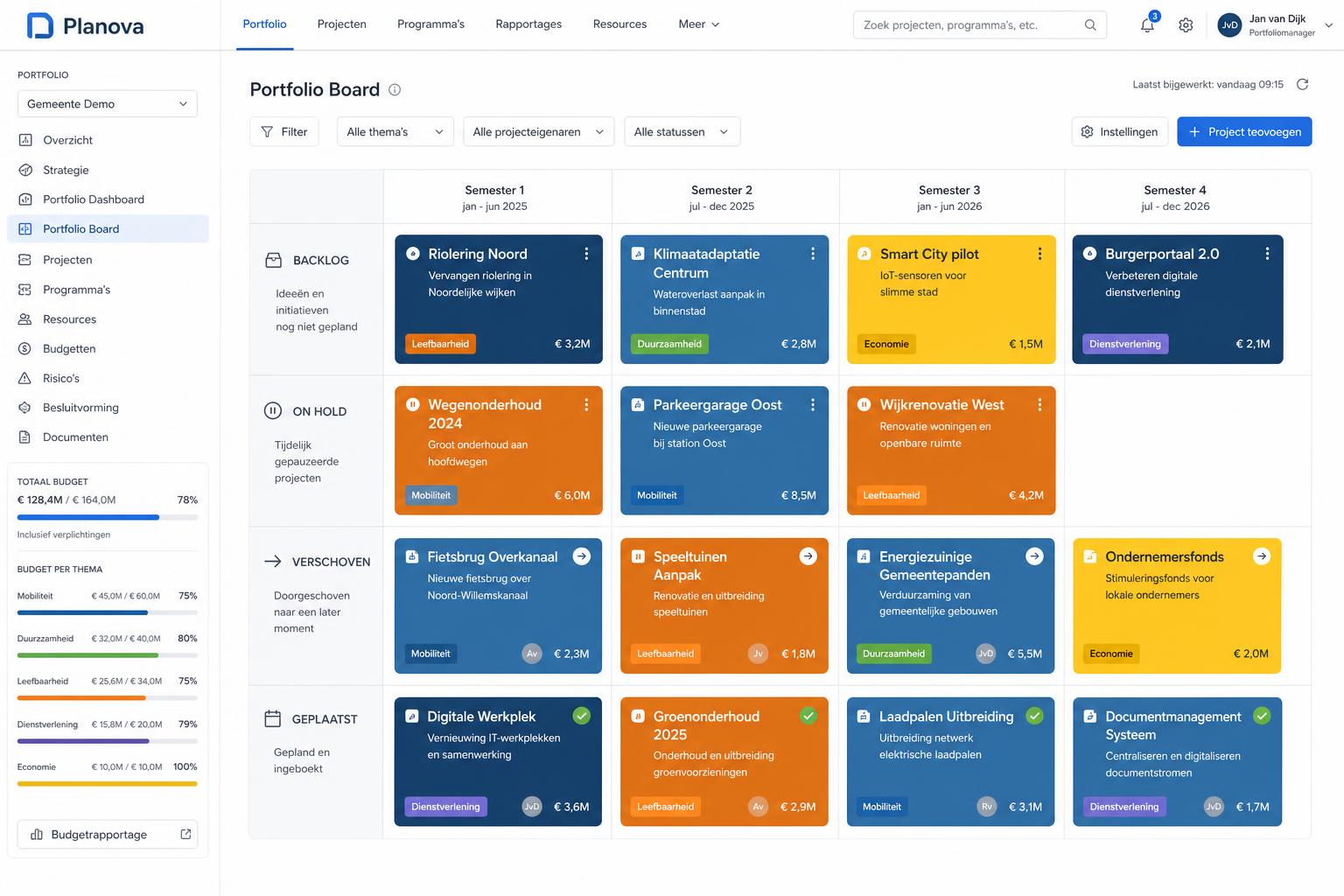Viewport: 1344px width, 896px height.
Task: Open kebab menu on Smart City pilot
Action: 1039,254
